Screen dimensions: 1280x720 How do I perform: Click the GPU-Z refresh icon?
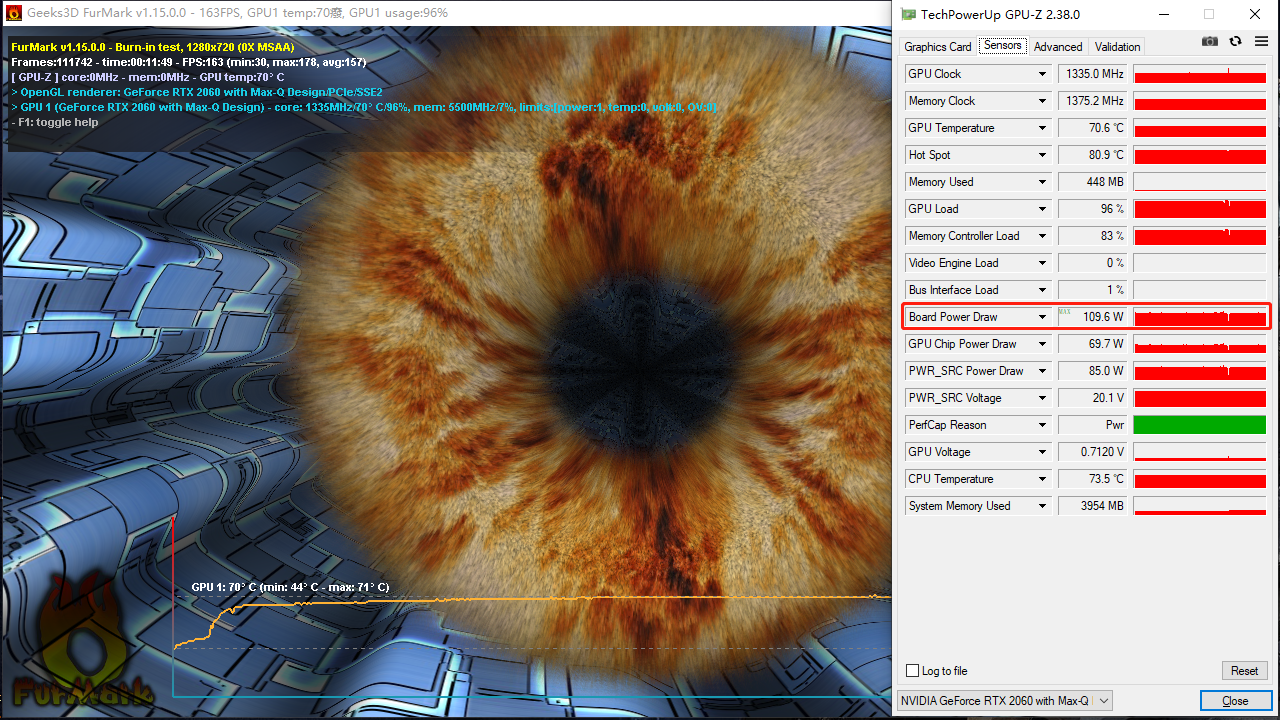(x=1236, y=41)
